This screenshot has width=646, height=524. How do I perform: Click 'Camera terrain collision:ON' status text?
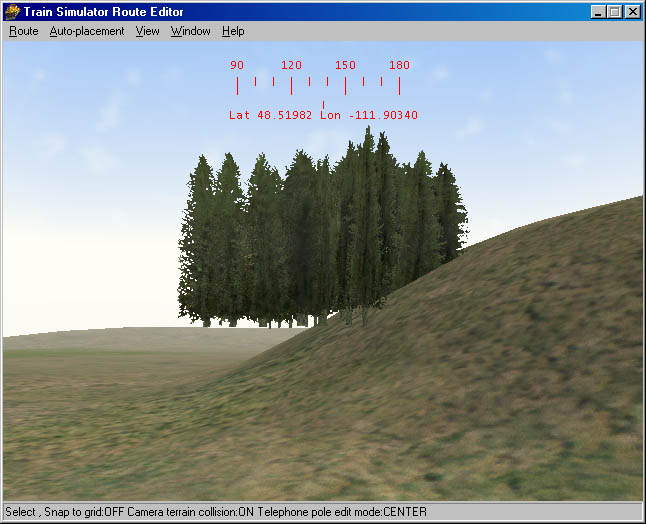click(x=190, y=512)
